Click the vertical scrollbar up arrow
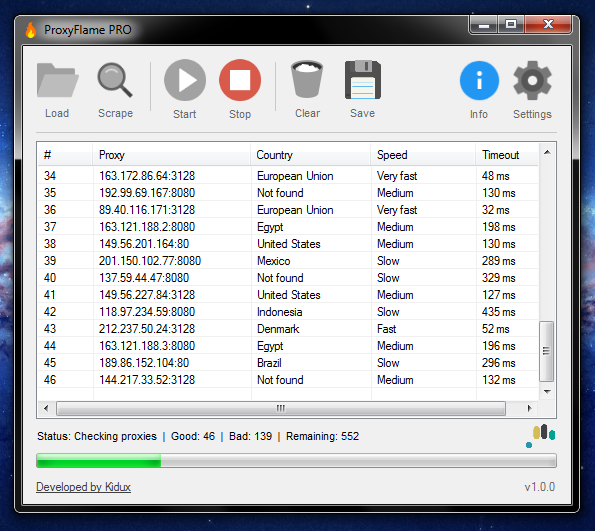This screenshot has height=531, width=595. coord(547,152)
